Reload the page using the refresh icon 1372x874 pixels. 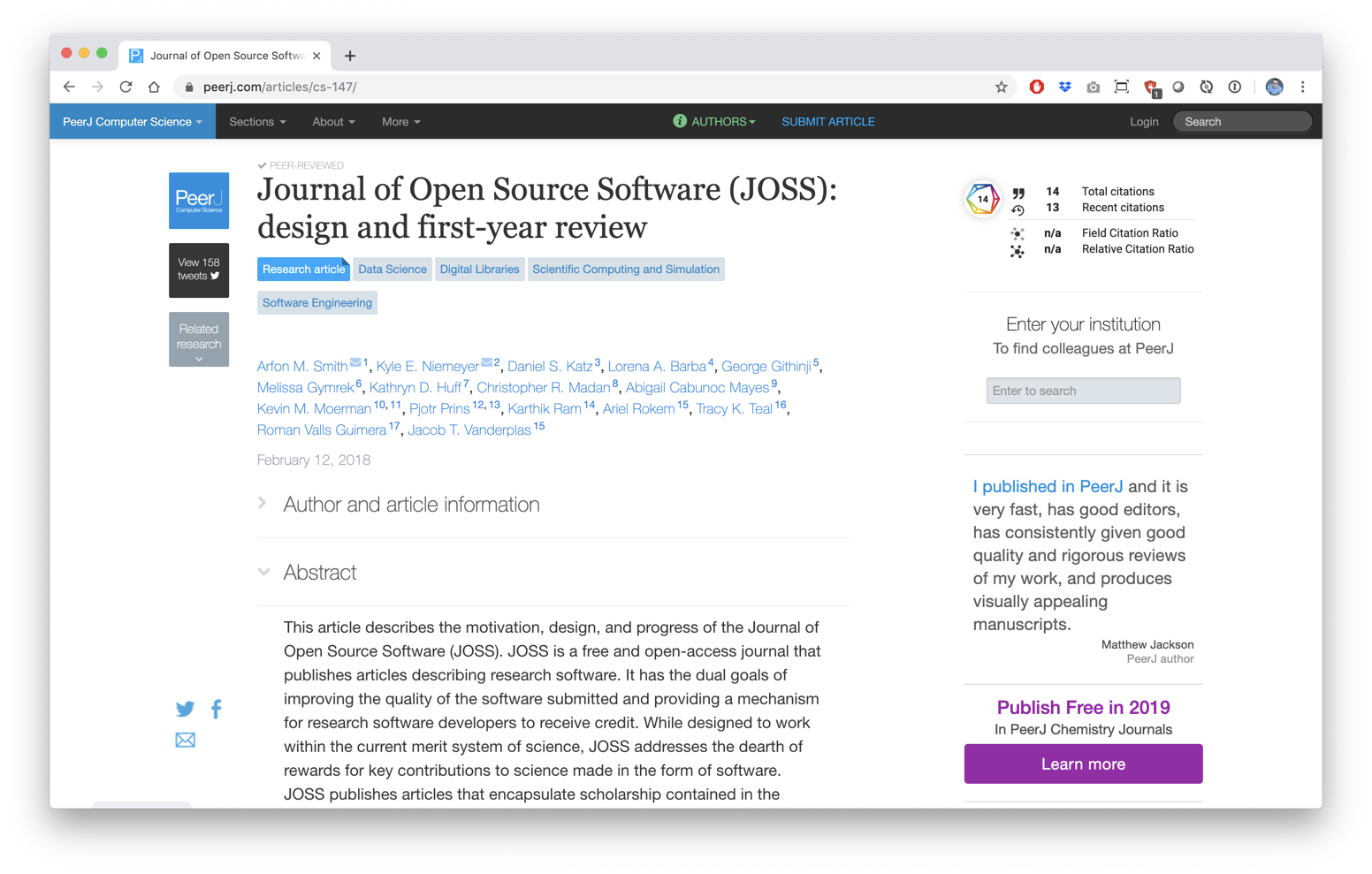tap(126, 87)
